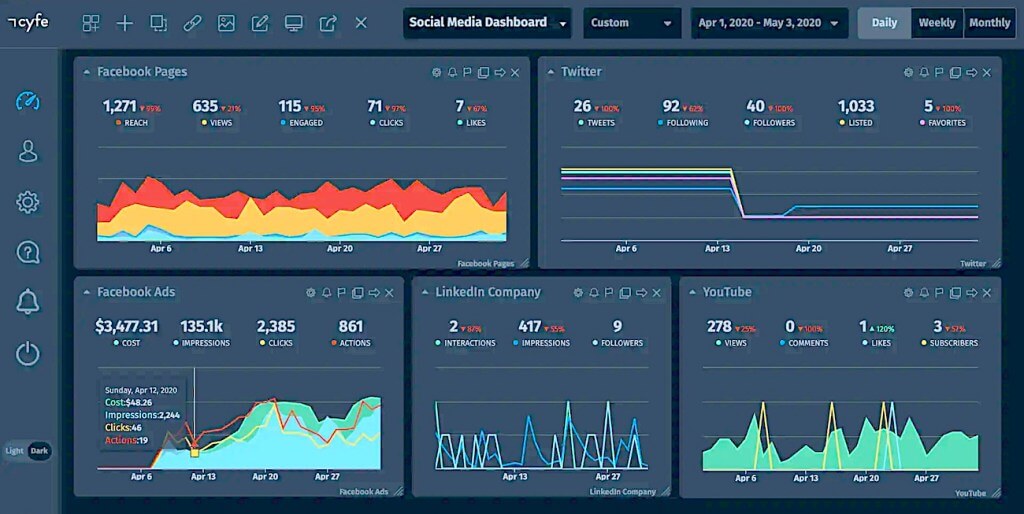Toggle the Interactions series in LinkedIn widget
Screen dimensions: 1024x514
(x=465, y=343)
